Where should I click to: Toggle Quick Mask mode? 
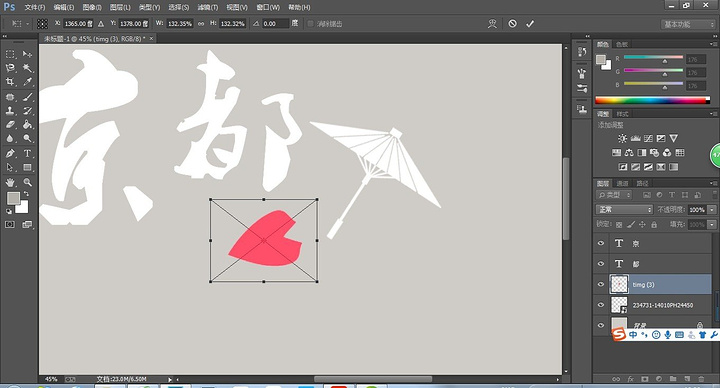10,225
